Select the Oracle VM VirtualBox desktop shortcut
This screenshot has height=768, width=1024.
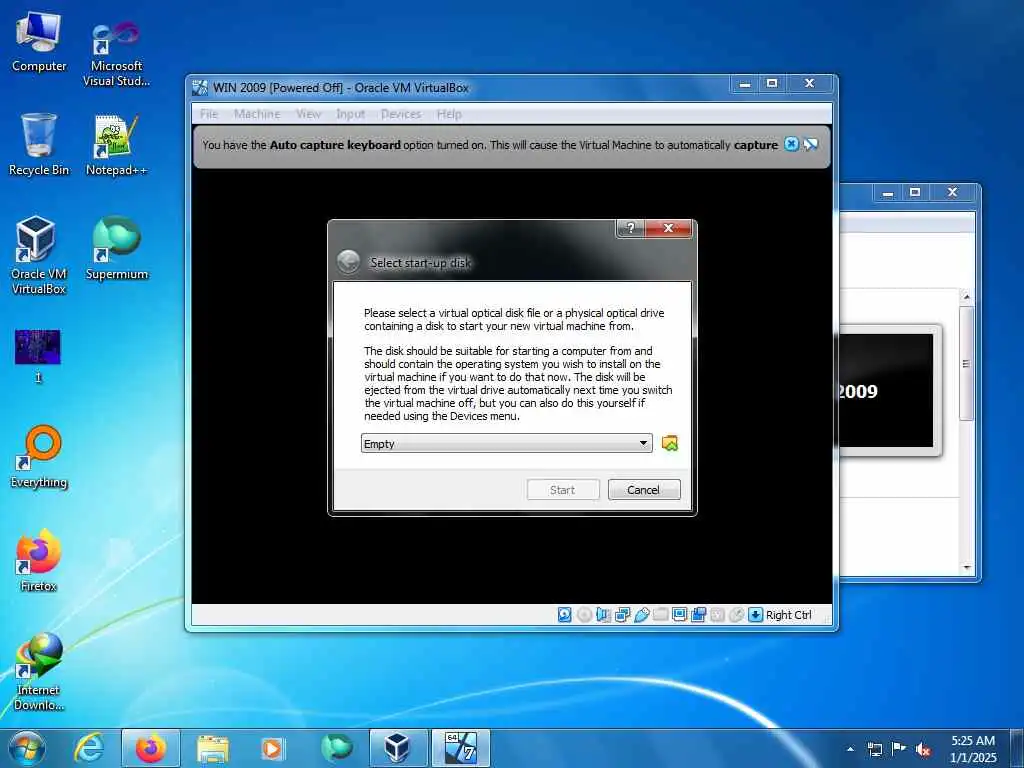tap(39, 256)
